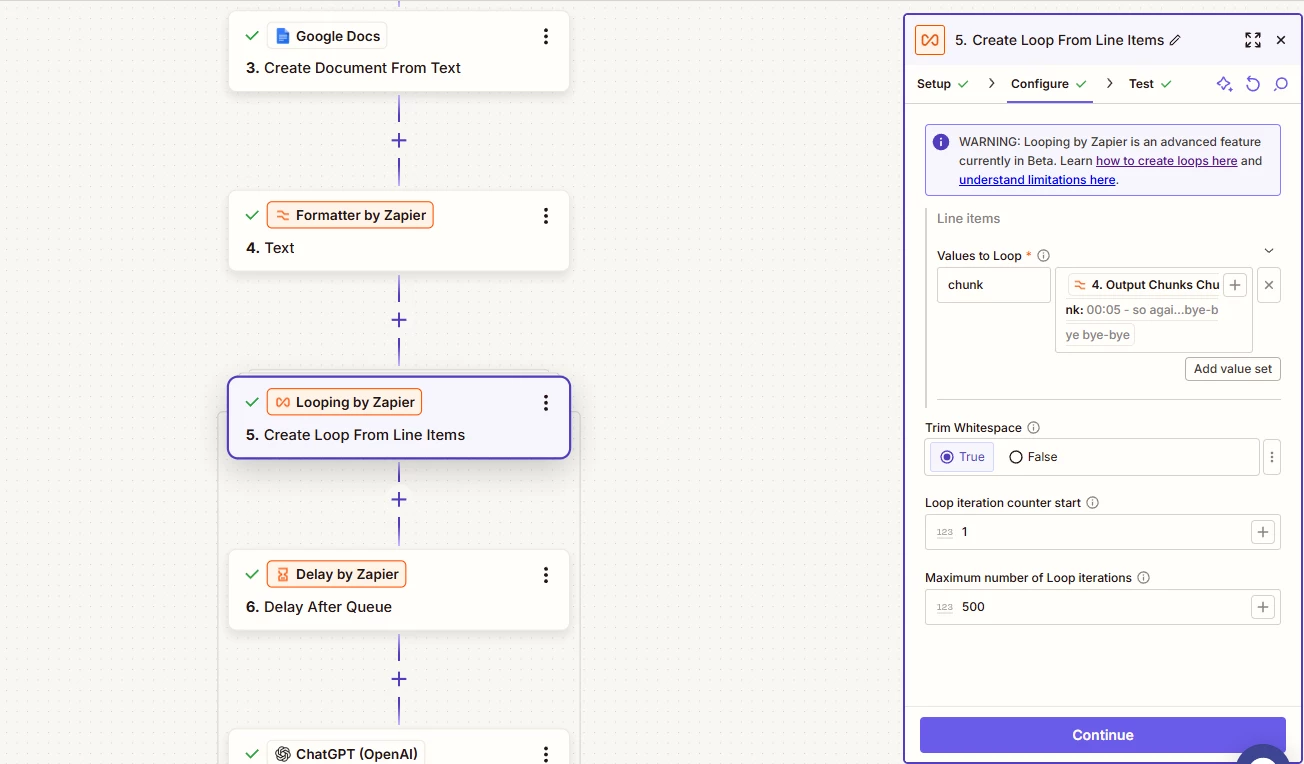This screenshot has width=1304, height=764.
Task: Click the comment bubble icon in panel
Action: coord(1280,84)
